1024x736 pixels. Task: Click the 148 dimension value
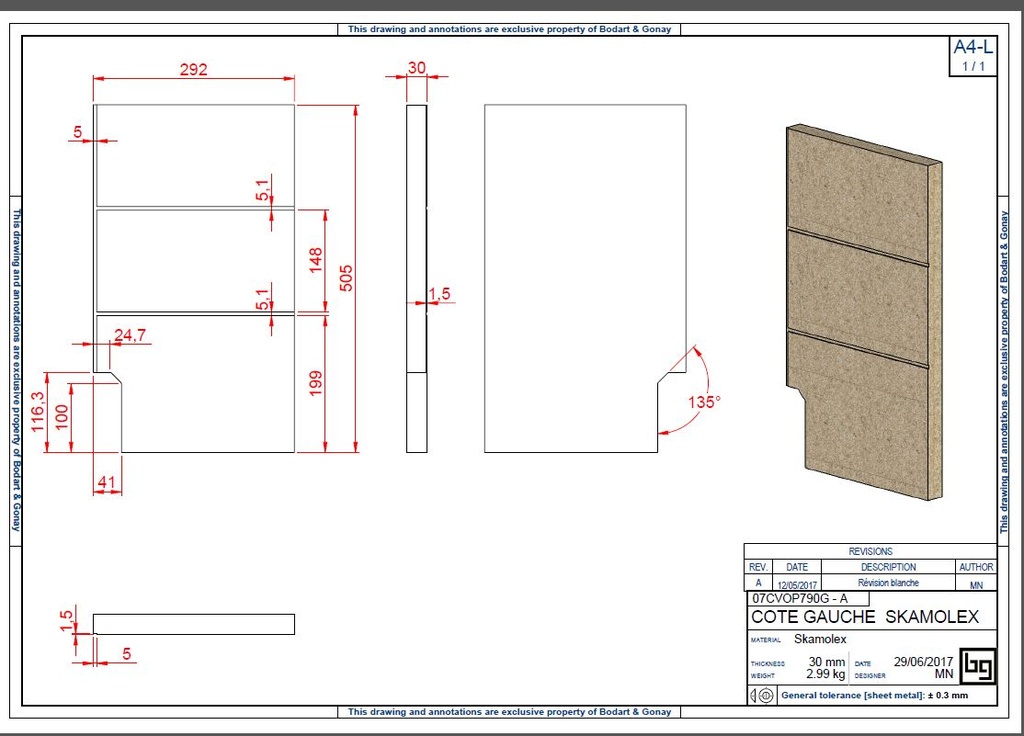pyautogui.click(x=316, y=260)
